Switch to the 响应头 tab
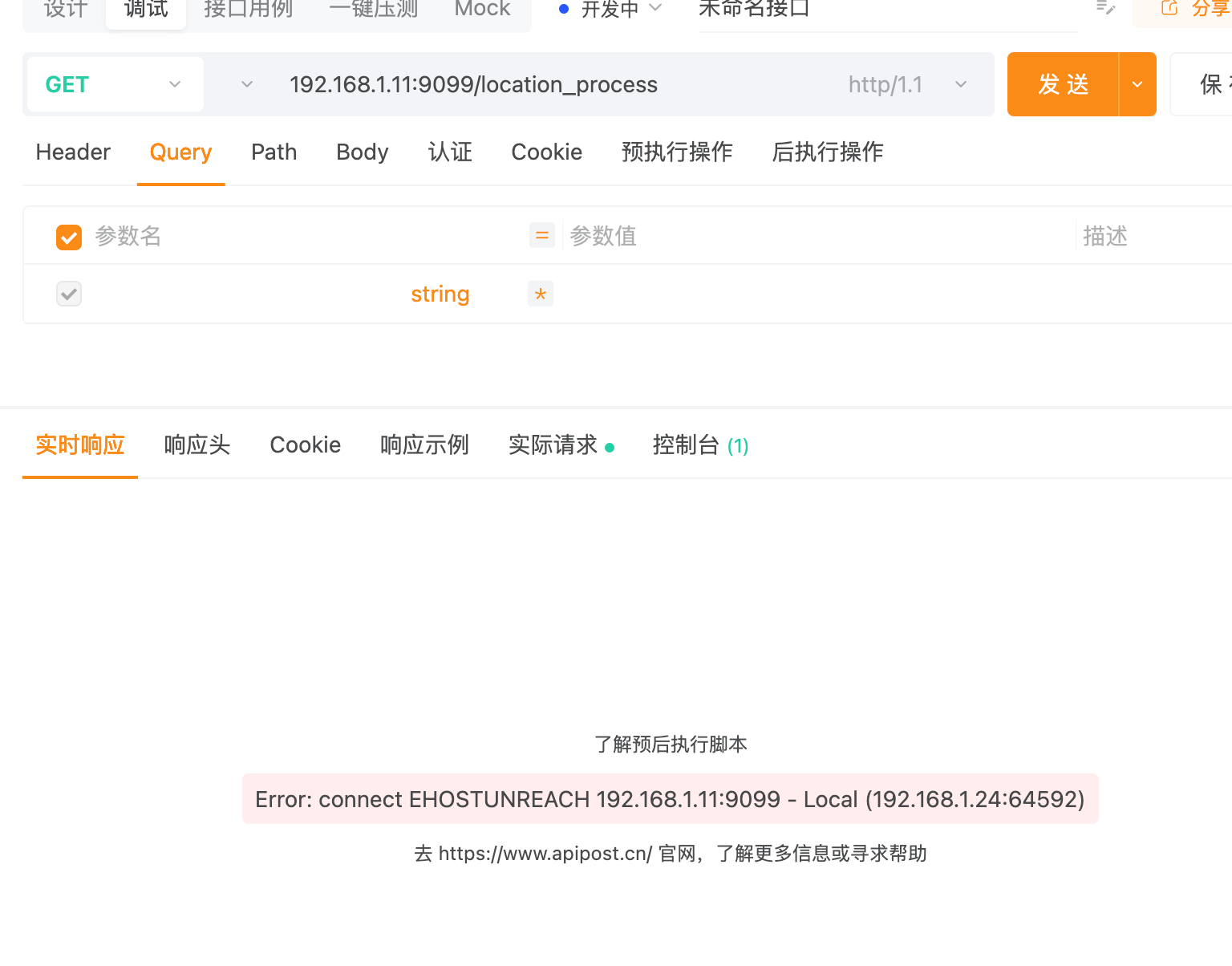Screen dimensions: 1232x966 (x=197, y=444)
